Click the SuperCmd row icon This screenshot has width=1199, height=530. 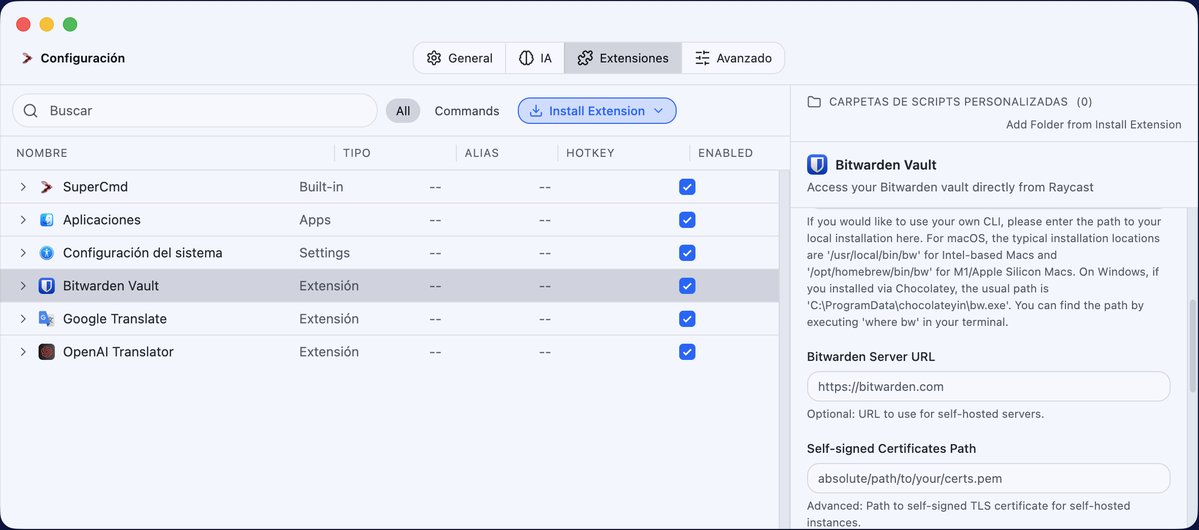(x=47, y=187)
